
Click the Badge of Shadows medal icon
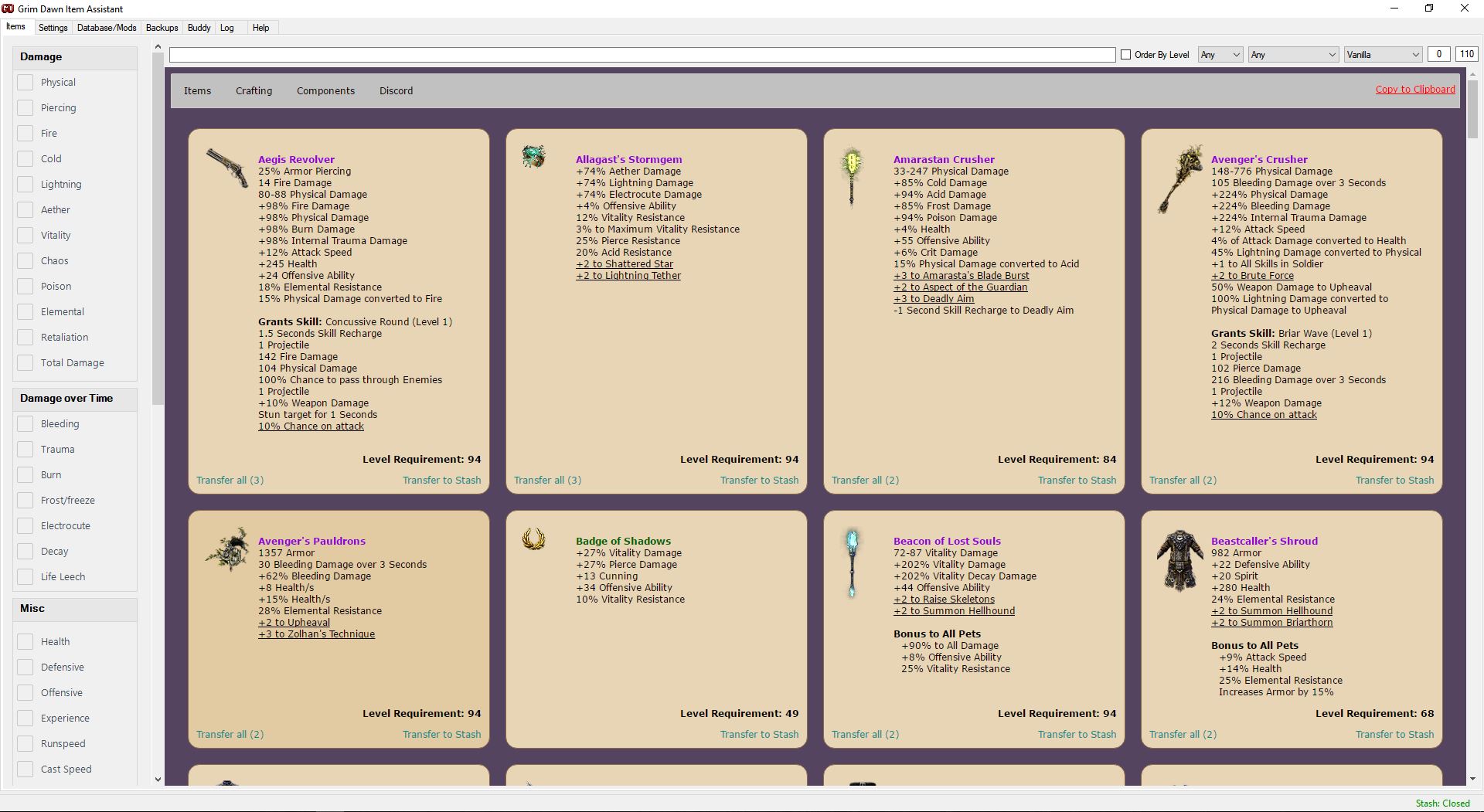tap(533, 539)
